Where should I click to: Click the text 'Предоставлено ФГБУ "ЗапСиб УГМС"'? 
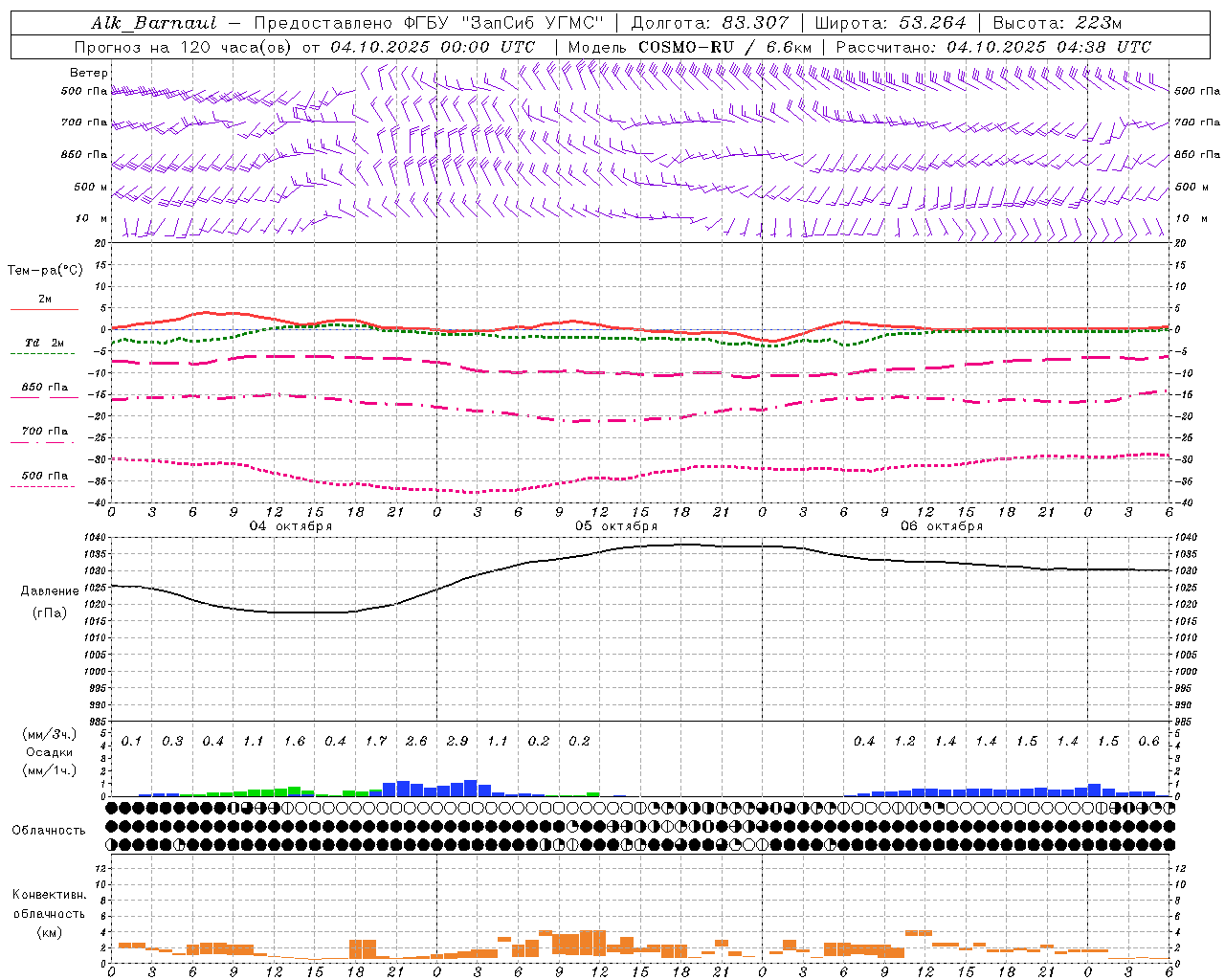[429, 23]
